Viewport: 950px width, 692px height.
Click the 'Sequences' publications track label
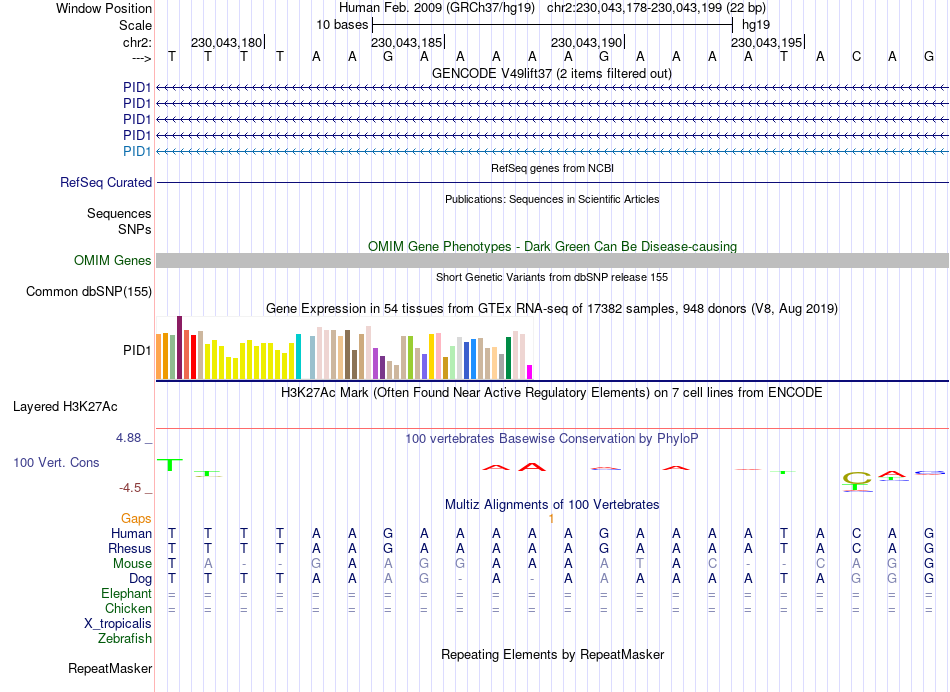(119, 213)
